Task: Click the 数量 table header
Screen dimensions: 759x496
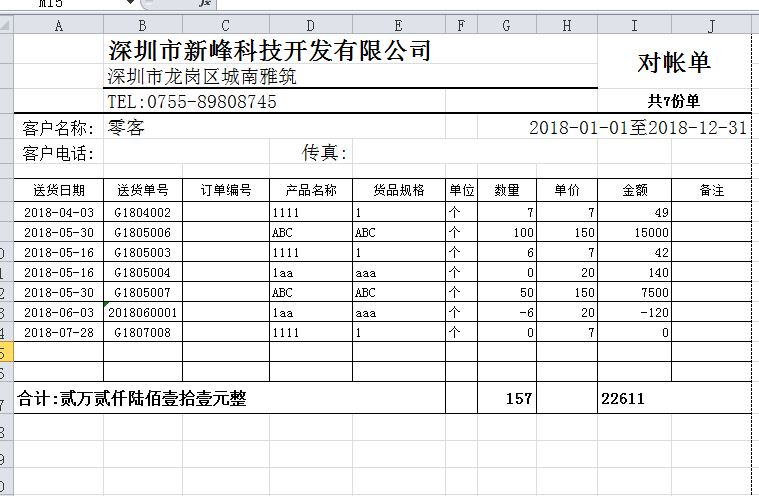Action: click(x=507, y=190)
